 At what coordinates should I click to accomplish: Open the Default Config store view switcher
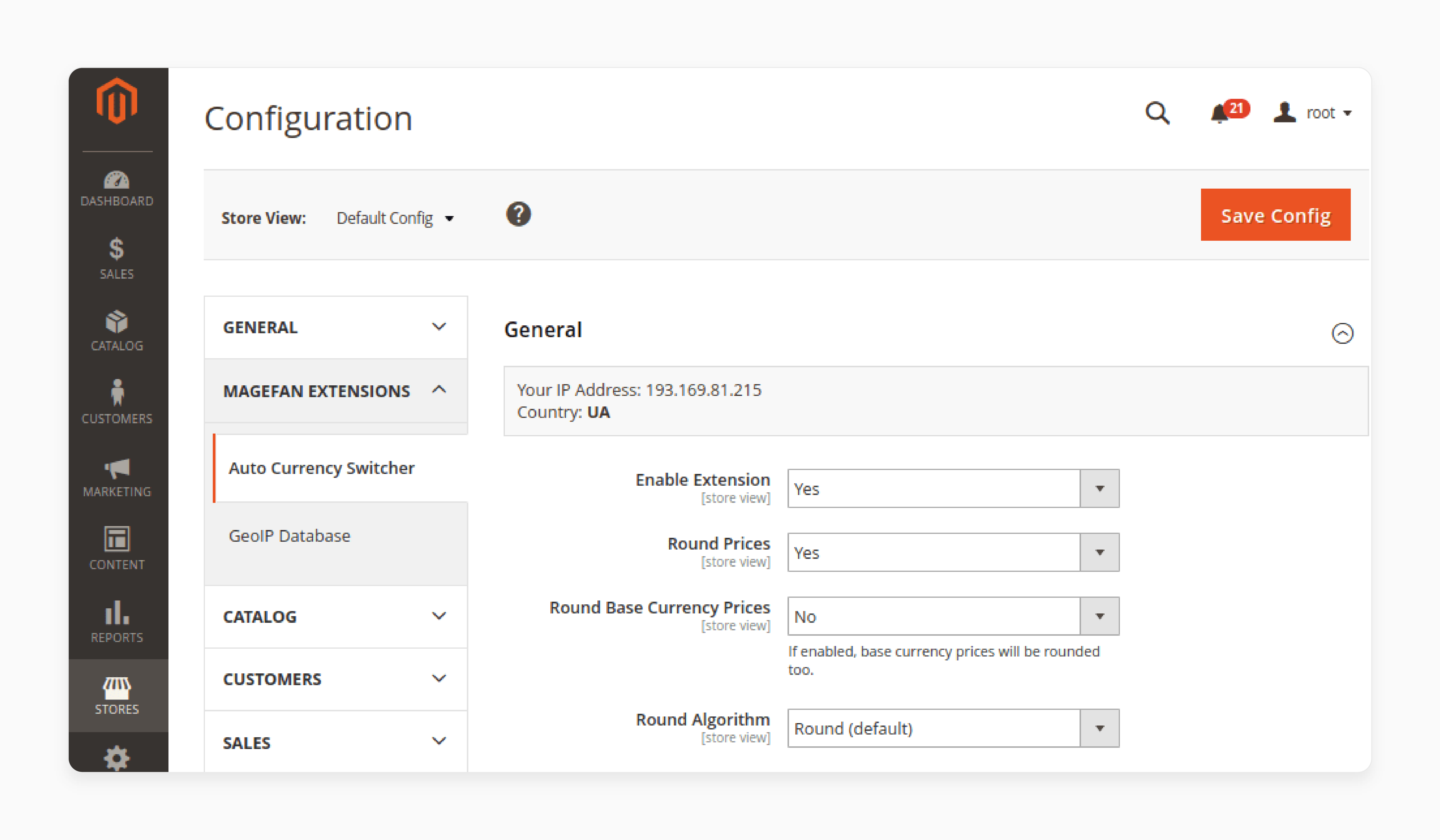pyautogui.click(x=395, y=218)
